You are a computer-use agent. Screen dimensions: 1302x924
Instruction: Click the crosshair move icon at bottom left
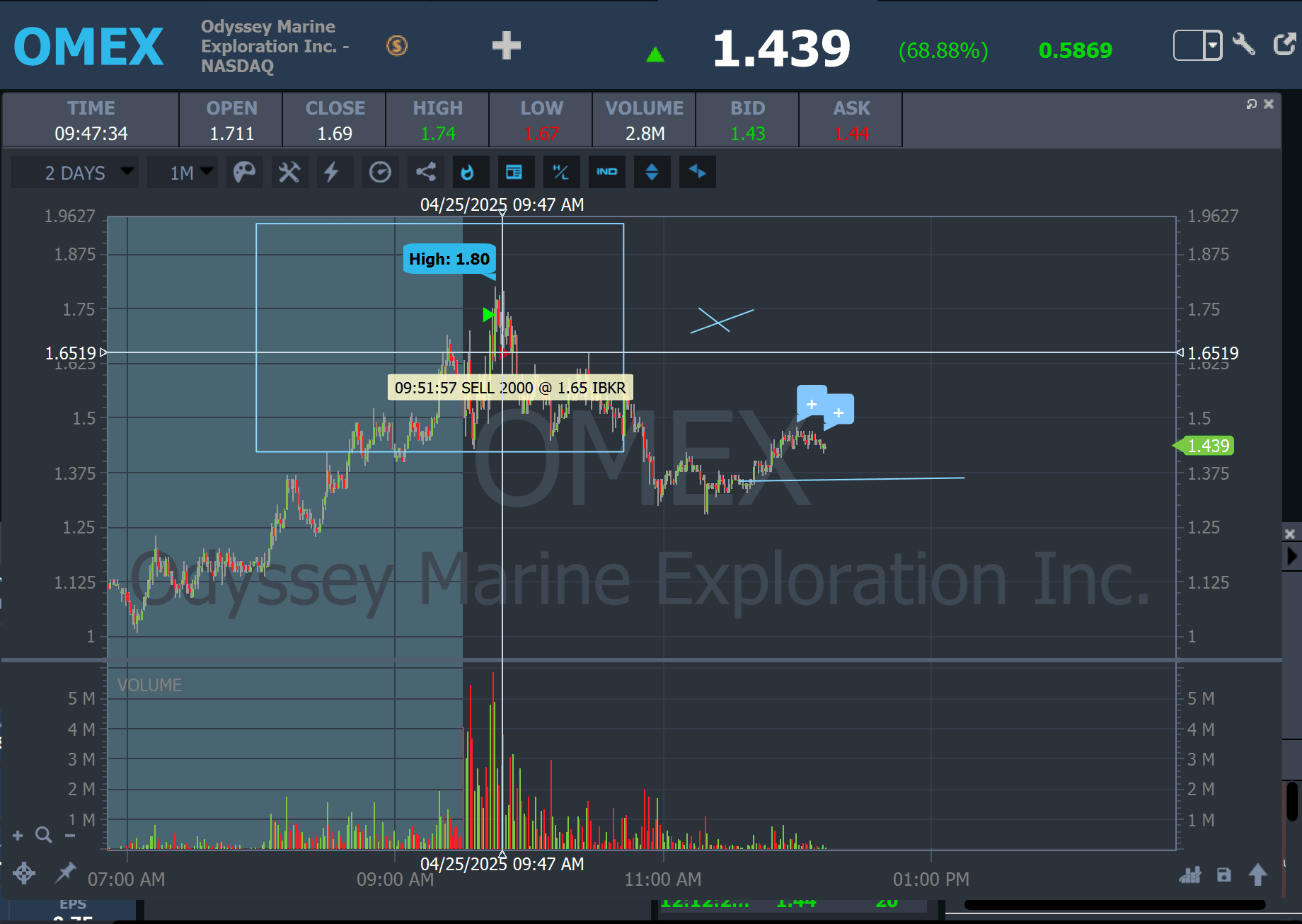click(x=24, y=873)
